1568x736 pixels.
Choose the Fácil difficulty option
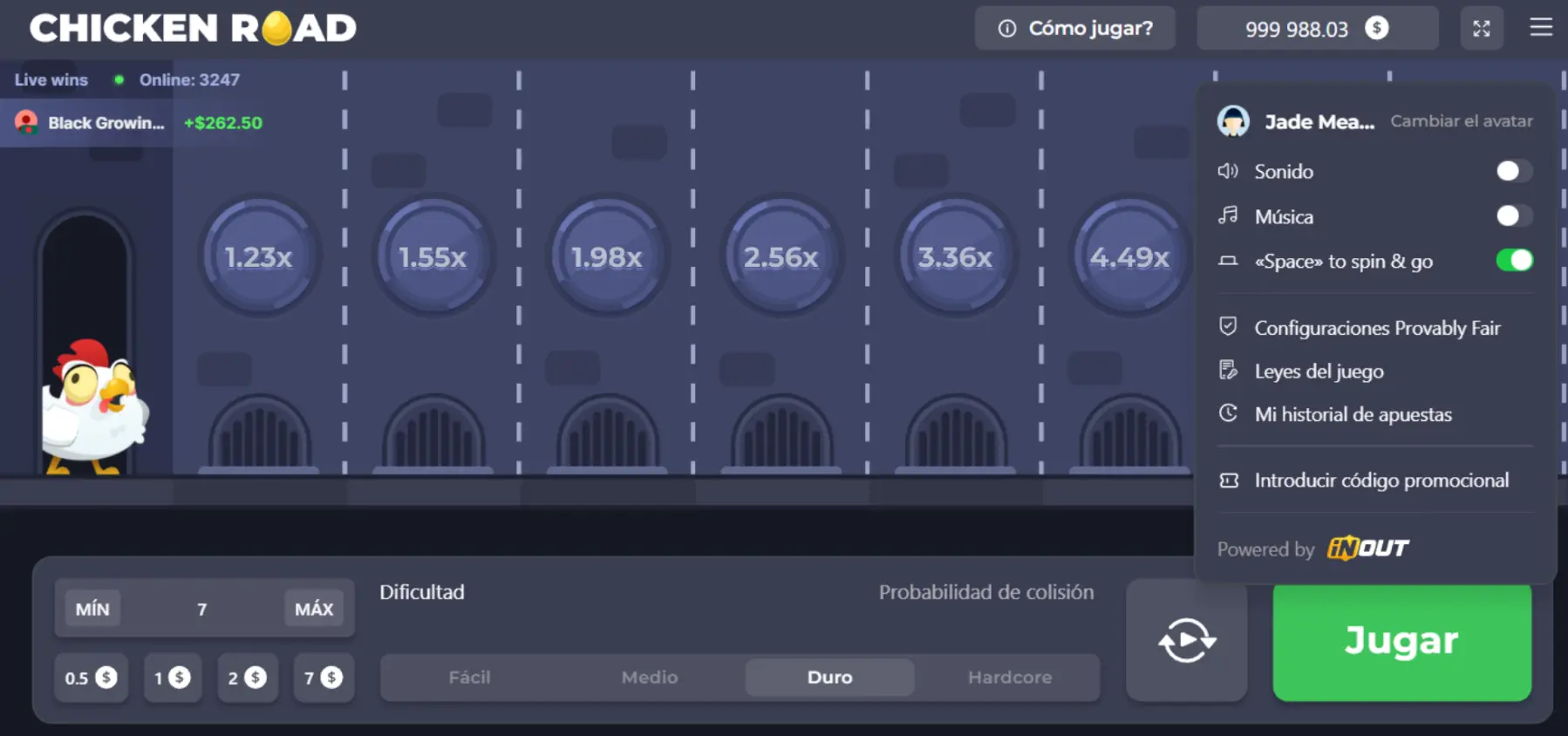469,678
